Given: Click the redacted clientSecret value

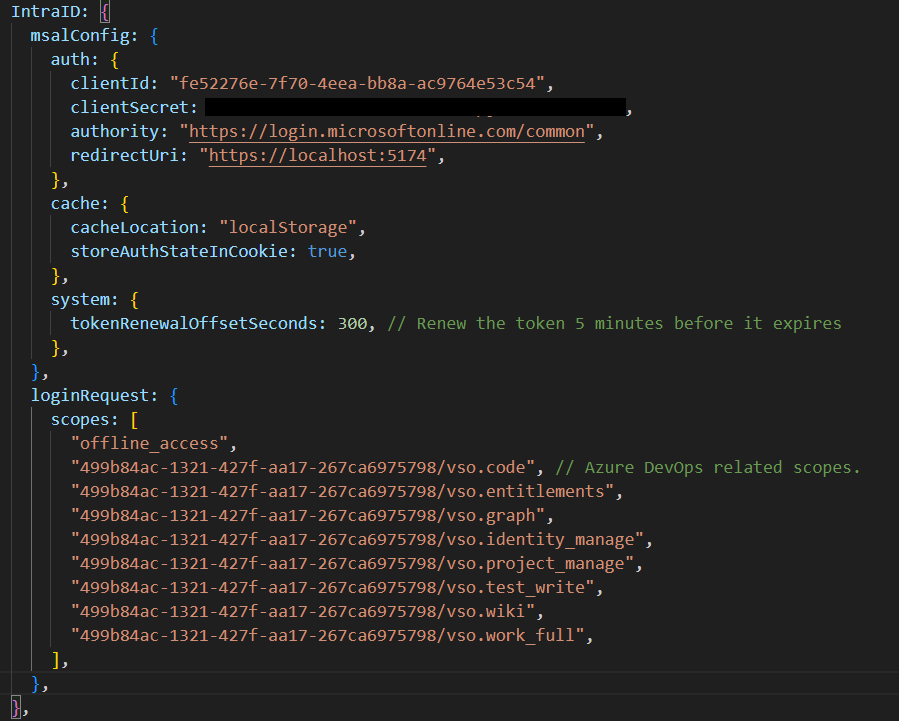Looking at the screenshot, I should [415, 107].
